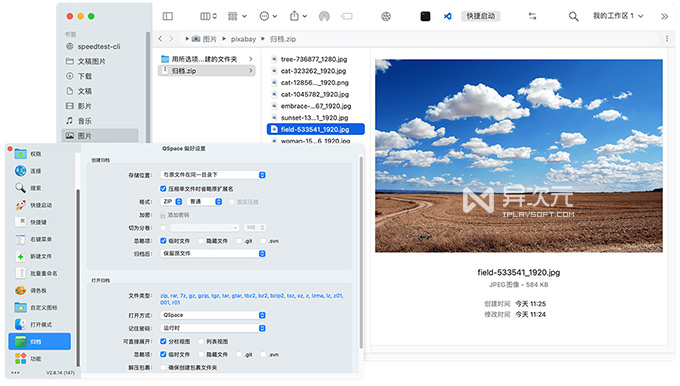Click the magnifier search icon in toolbar

573,16
